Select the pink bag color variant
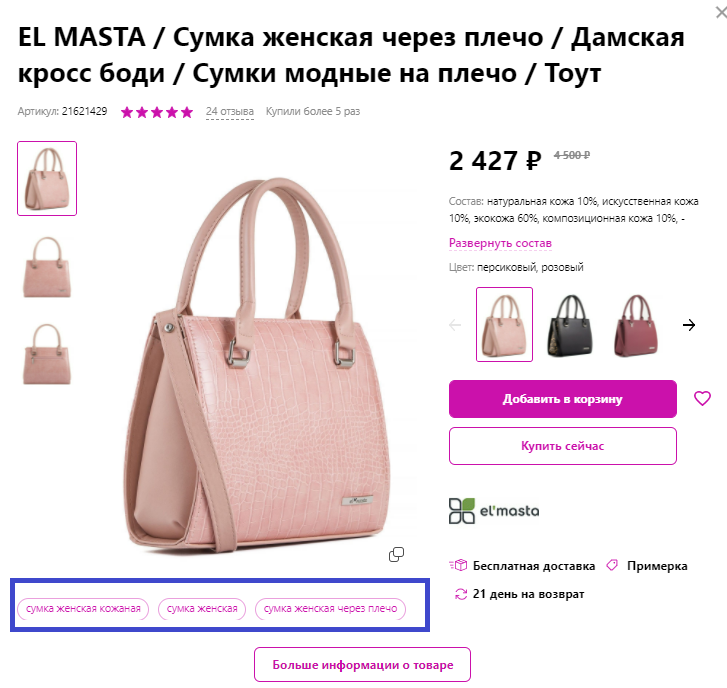 click(x=504, y=325)
